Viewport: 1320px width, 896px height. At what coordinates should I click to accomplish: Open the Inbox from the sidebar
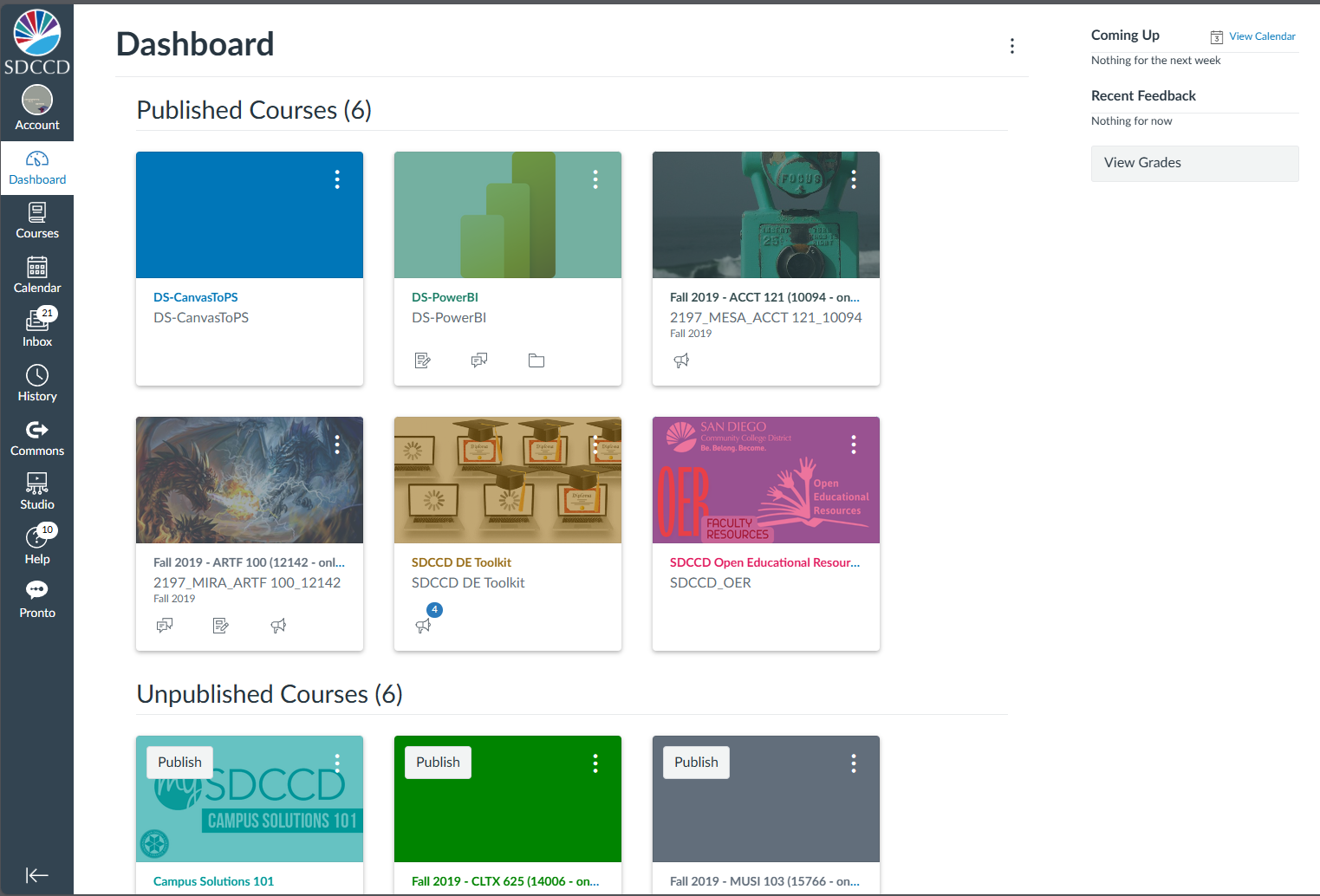(x=37, y=328)
